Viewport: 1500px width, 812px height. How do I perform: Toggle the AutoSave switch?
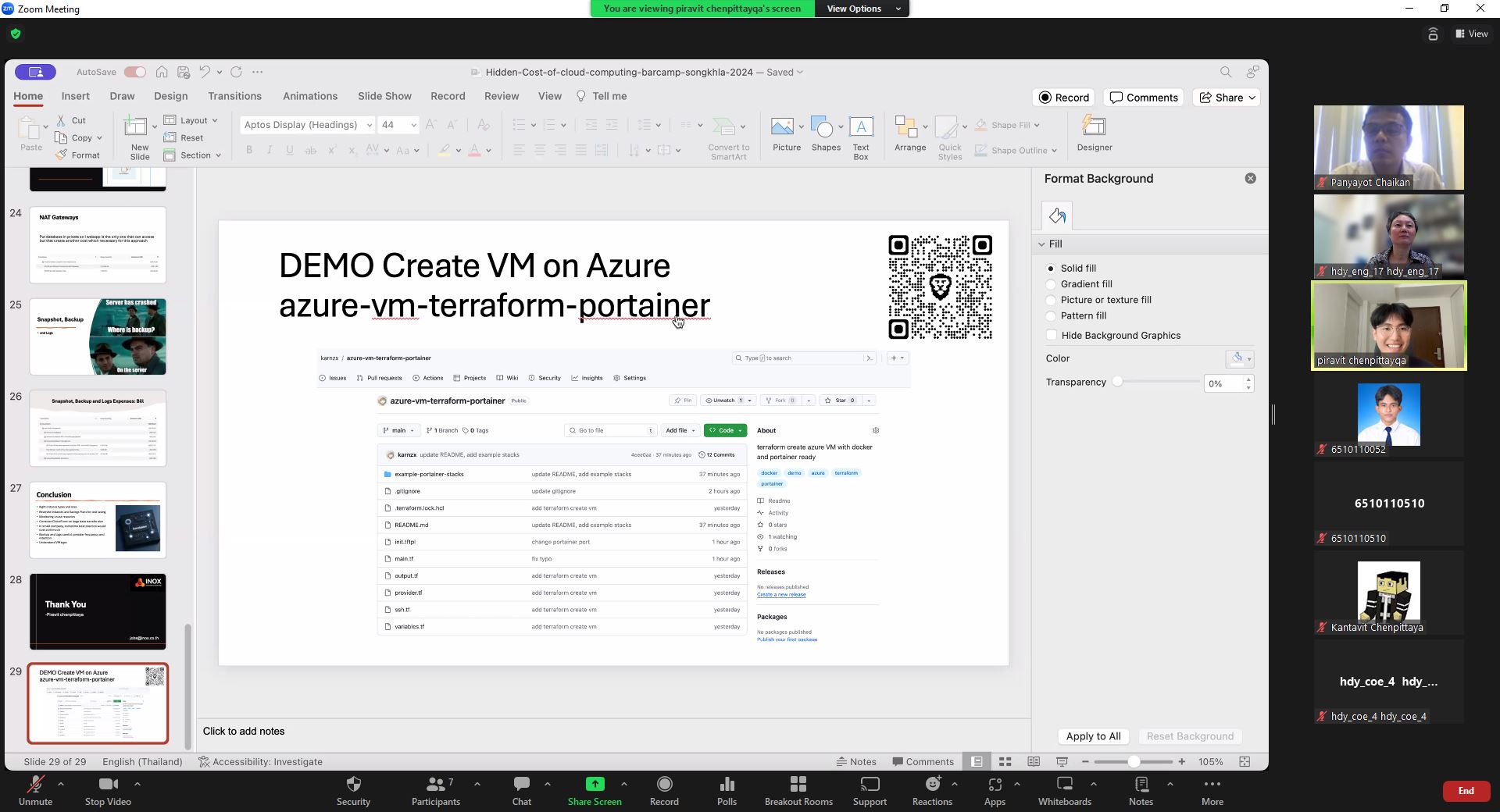[x=135, y=72]
